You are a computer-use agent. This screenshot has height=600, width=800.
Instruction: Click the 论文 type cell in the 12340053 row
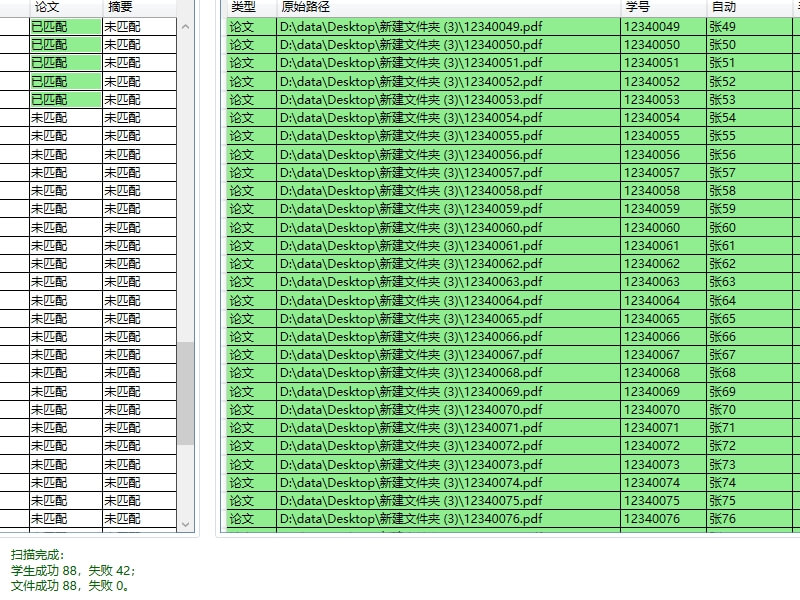click(x=242, y=100)
